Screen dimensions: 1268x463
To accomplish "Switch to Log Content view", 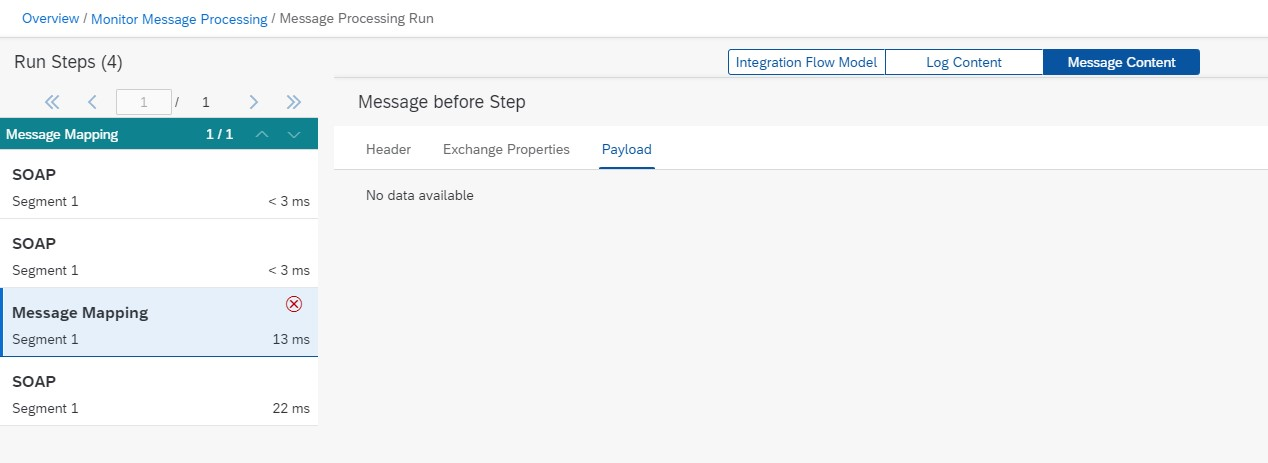I will click(x=964, y=62).
